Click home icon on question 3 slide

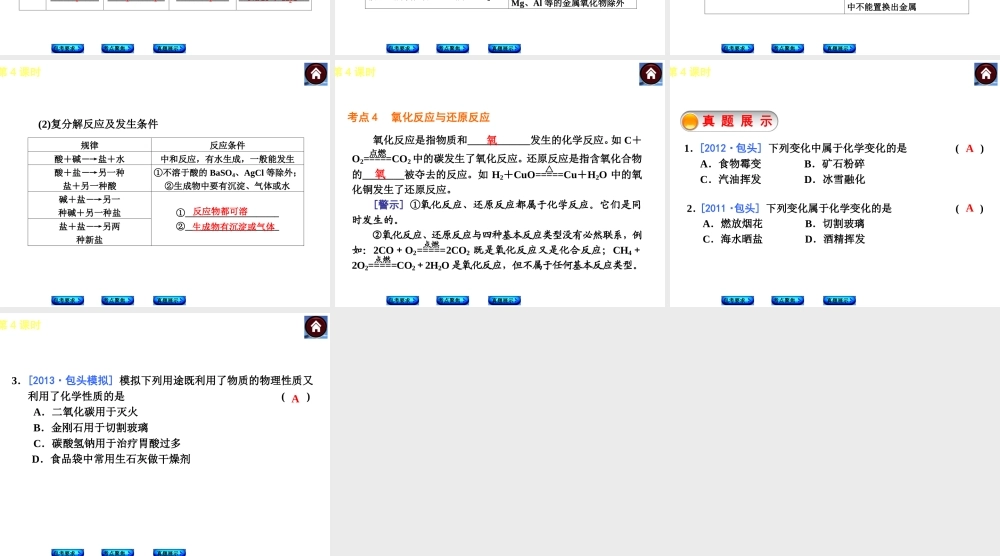click(316, 327)
